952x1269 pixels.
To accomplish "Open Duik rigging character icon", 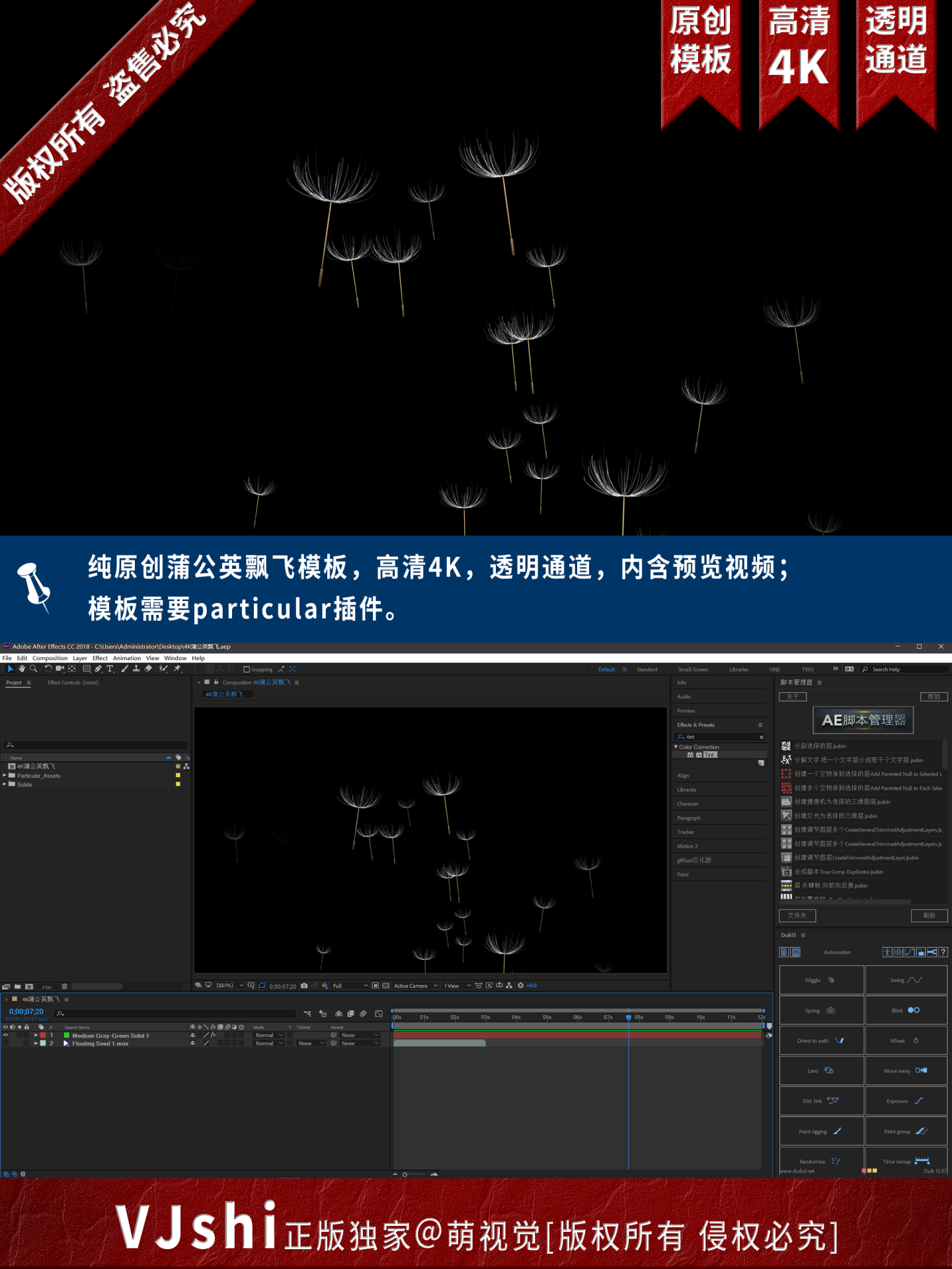I will coord(887,952).
